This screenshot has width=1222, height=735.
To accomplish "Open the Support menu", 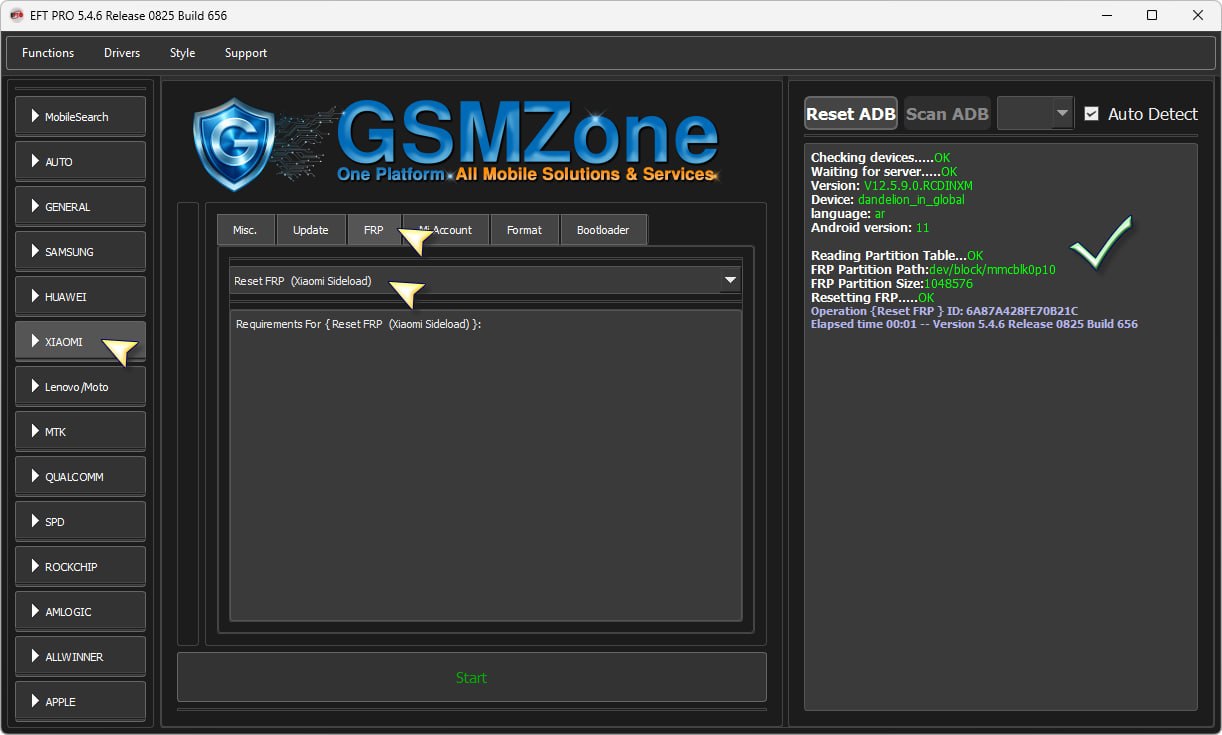I will [x=246, y=53].
